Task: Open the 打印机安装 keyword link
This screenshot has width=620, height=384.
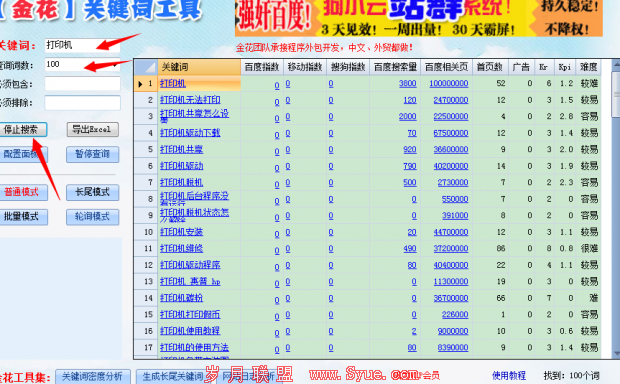Action: tap(181, 232)
